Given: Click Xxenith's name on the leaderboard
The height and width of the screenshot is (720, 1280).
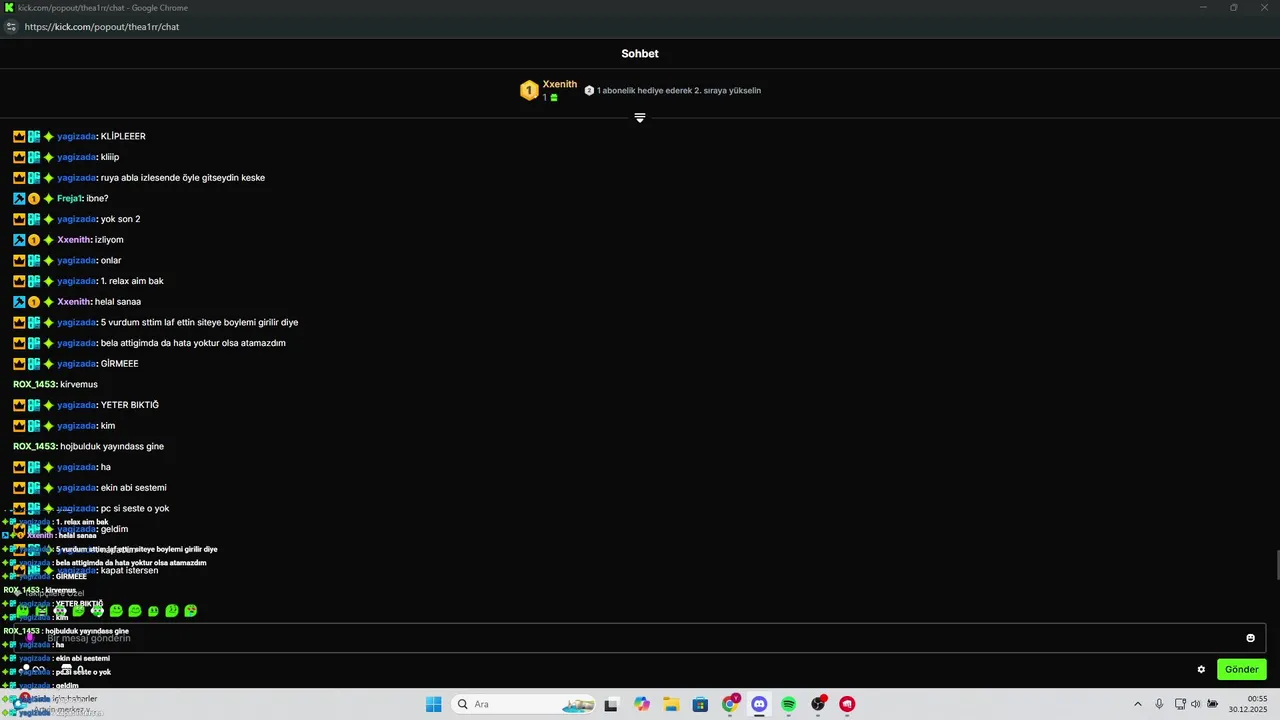Looking at the screenshot, I should click(x=560, y=84).
